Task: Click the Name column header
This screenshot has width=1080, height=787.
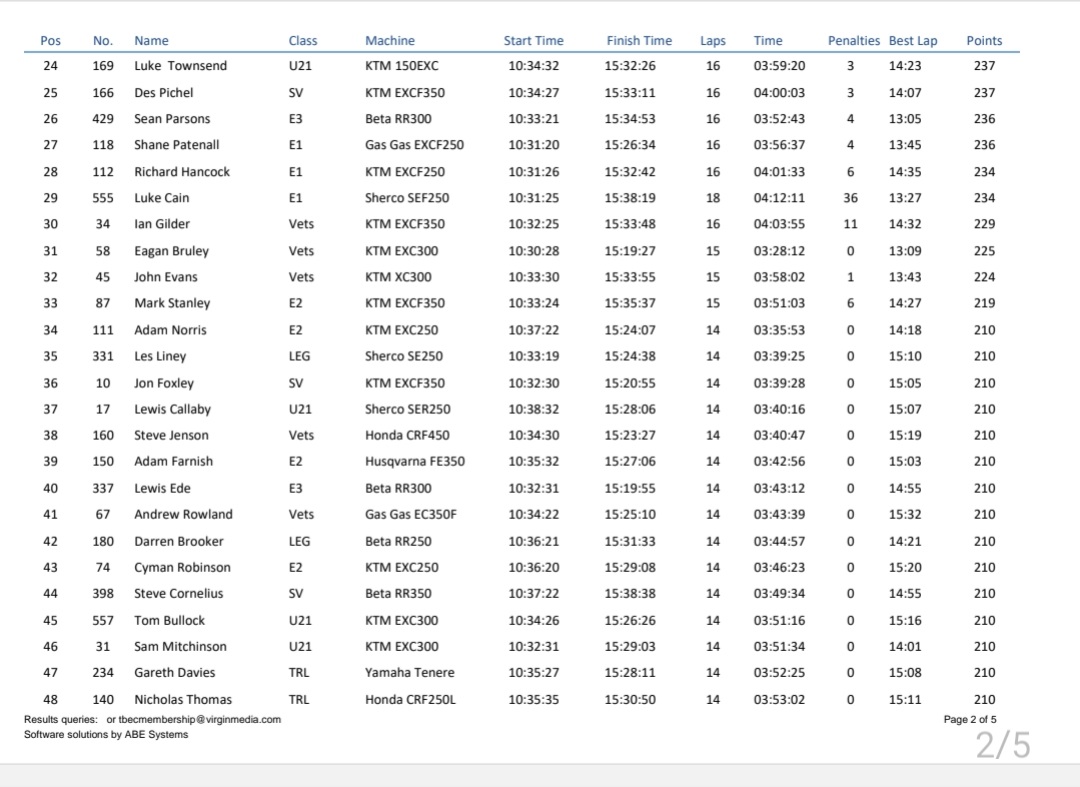Action: pyautogui.click(x=151, y=41)
